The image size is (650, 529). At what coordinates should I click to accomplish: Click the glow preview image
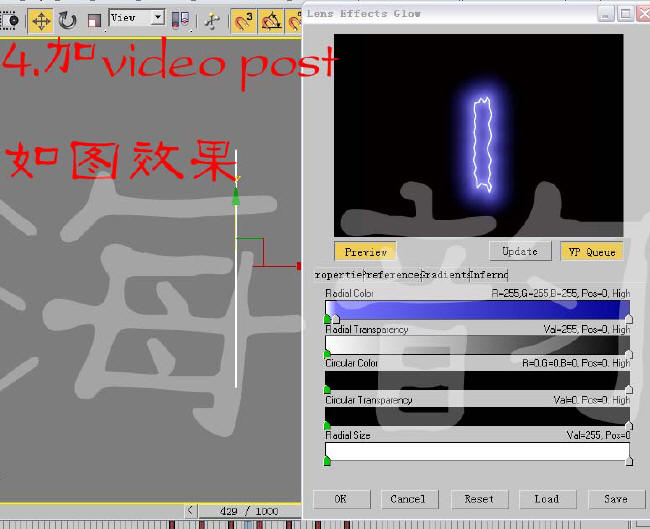[x=478, y=135]
